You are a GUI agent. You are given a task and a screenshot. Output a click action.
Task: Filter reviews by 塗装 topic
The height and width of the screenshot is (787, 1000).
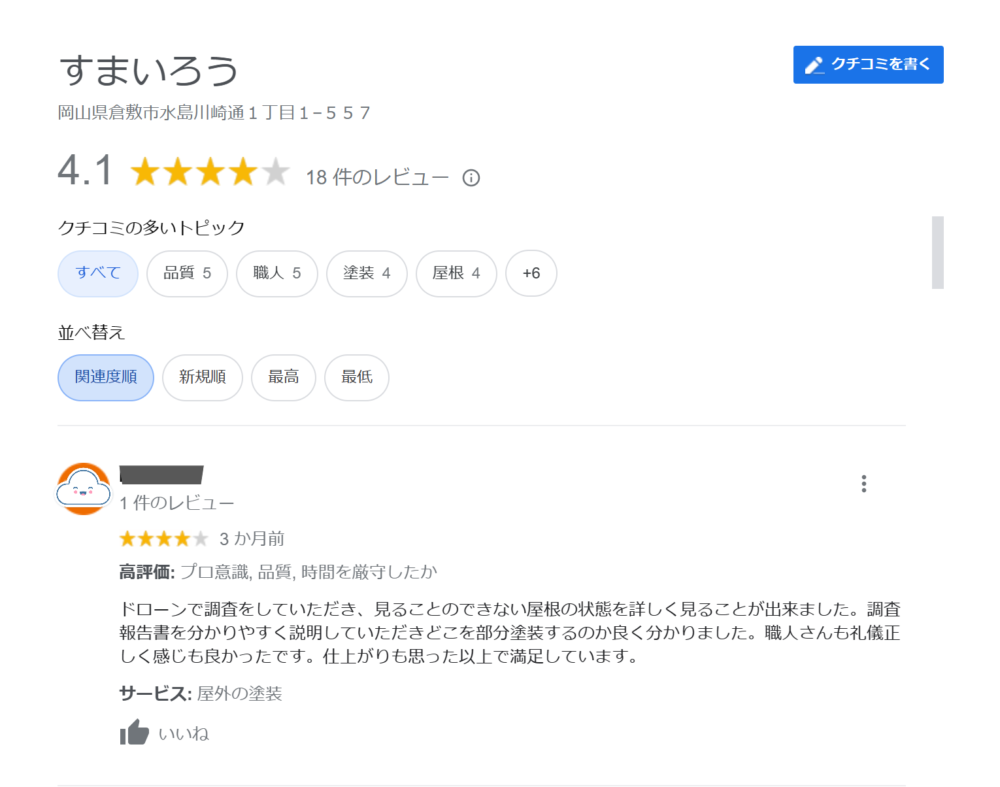tap(367, 273)
